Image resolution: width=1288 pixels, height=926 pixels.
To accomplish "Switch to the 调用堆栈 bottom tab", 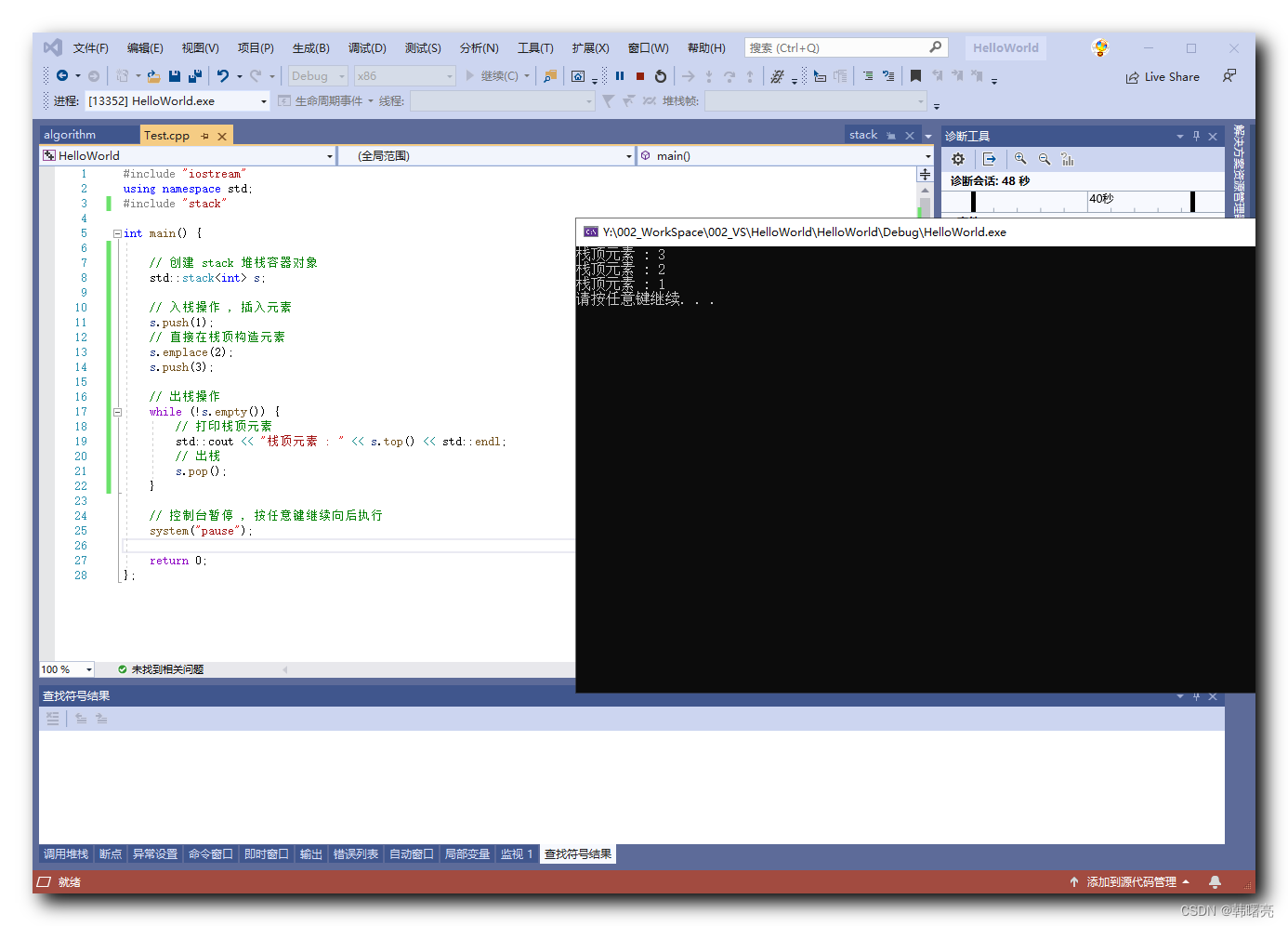I will [x=66, y=854].
